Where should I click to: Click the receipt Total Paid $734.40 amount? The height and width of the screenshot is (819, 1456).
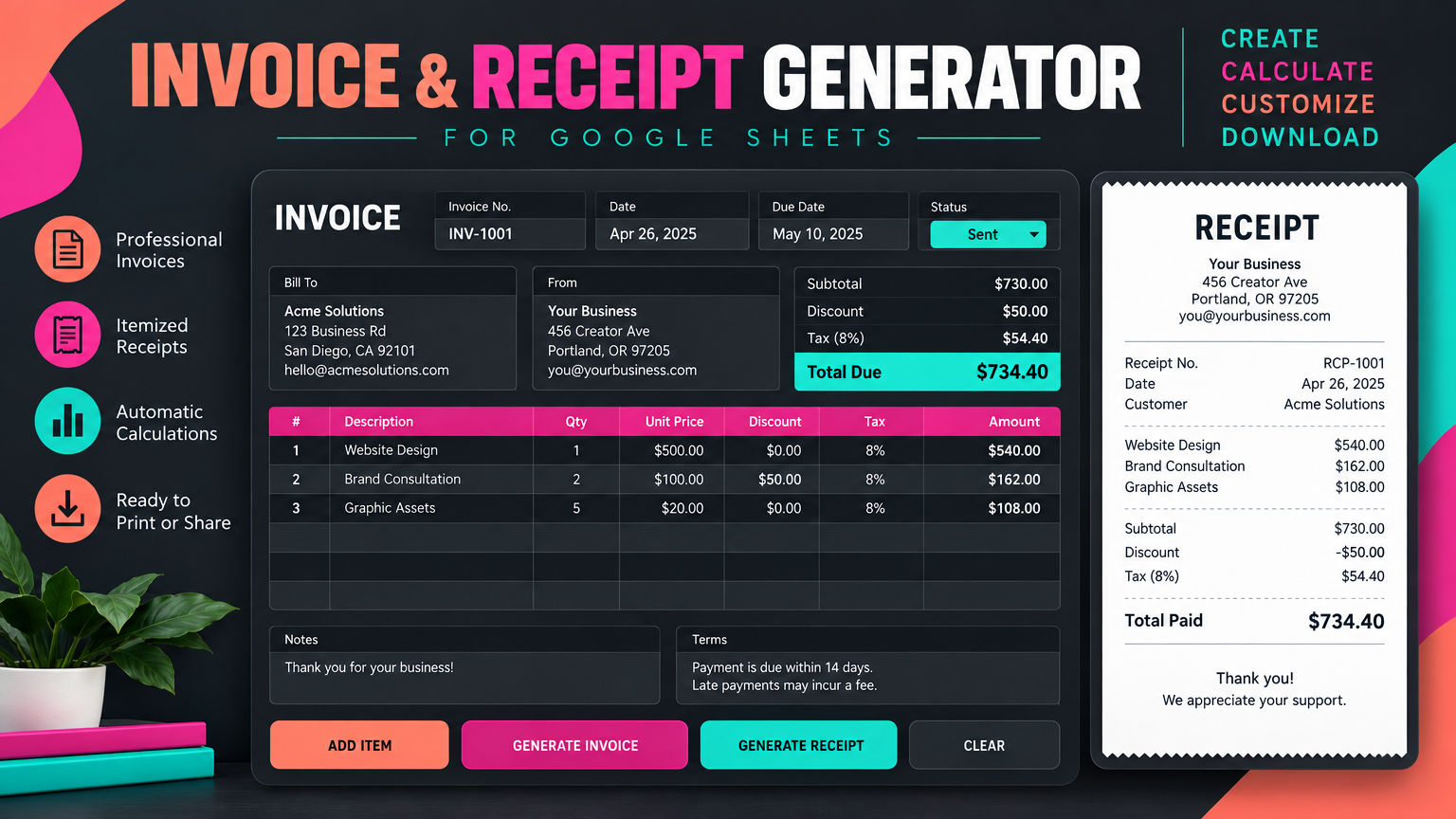[x=1346, y=622]
